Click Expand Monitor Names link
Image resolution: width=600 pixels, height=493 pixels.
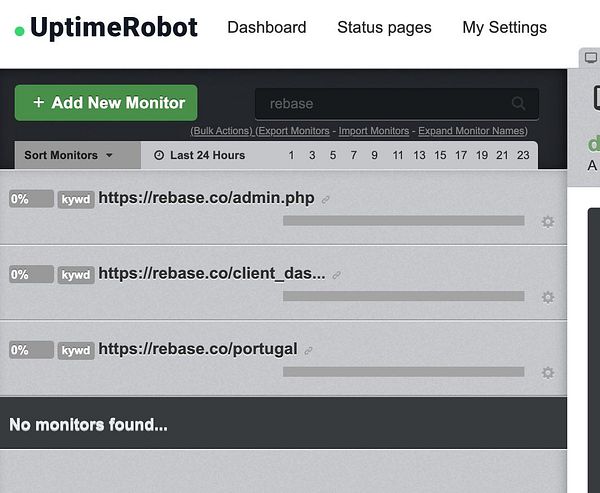[x=473, y=131]
